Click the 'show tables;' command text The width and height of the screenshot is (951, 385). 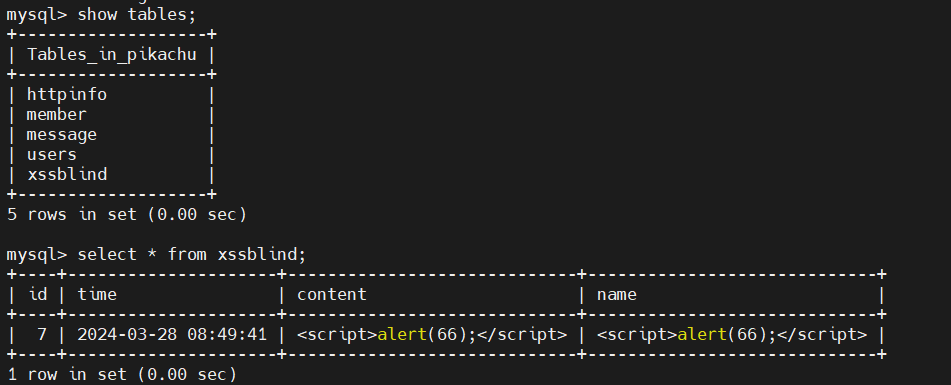pyautogui.click(x=136, y=14)
